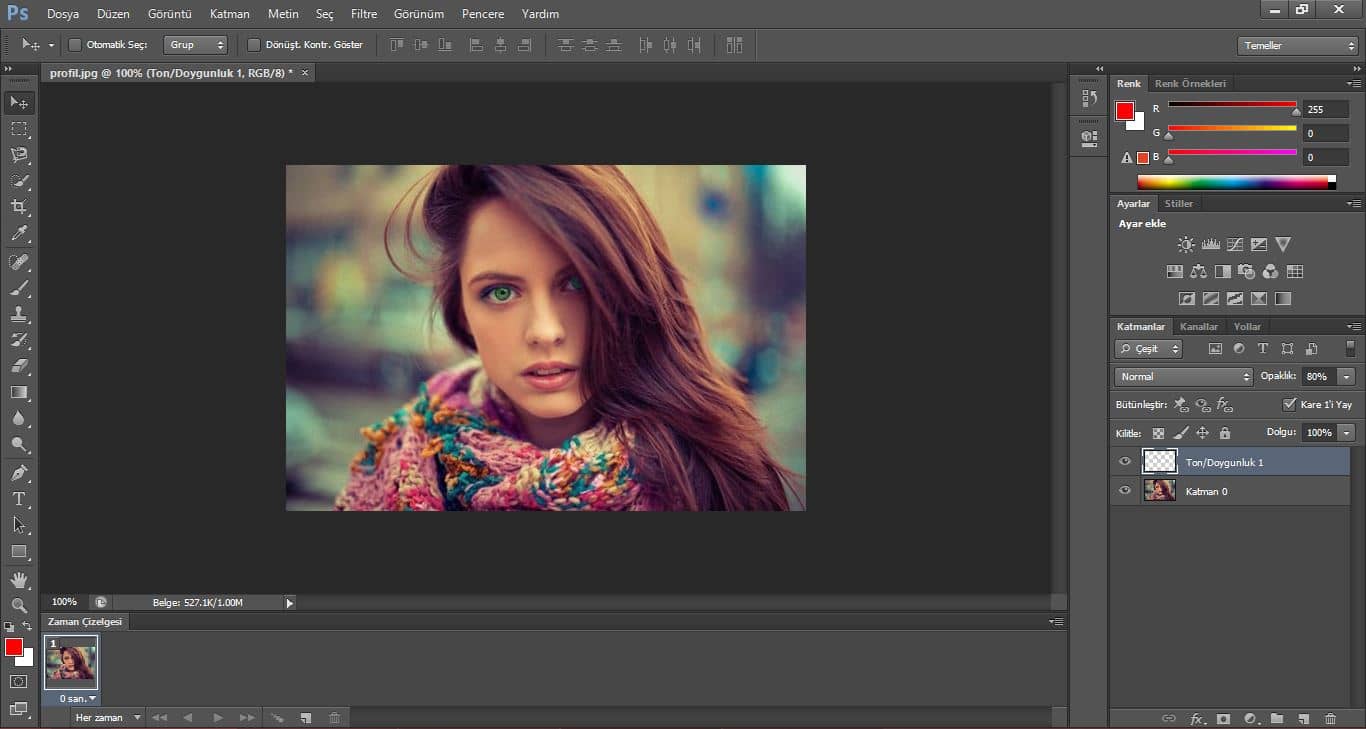The image size is (1366, 729).
Task: Click the Brightness/Contrast adjustment icon
Action: (x=1186, y=244)
